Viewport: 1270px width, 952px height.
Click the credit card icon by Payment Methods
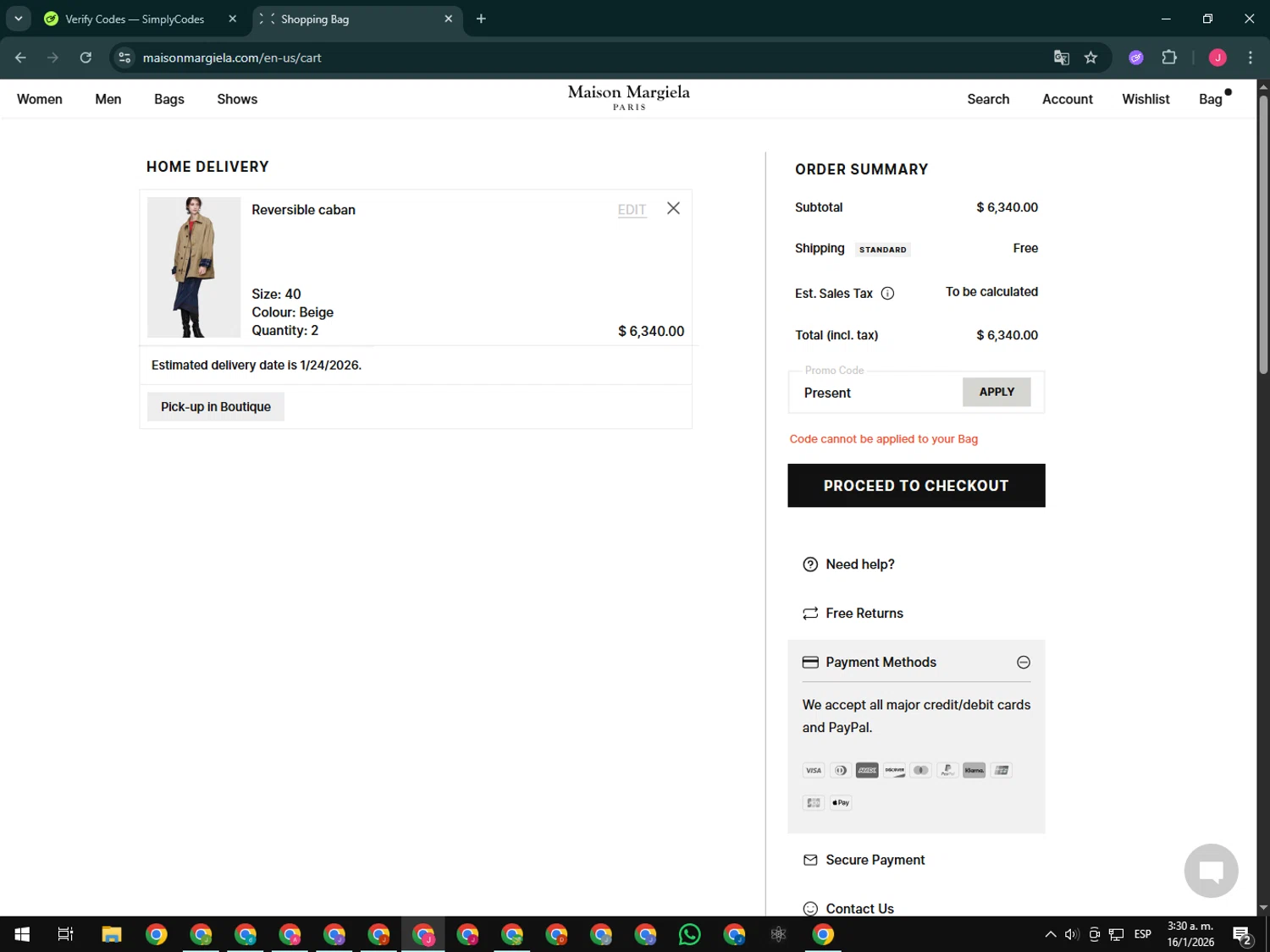[810, 663]
